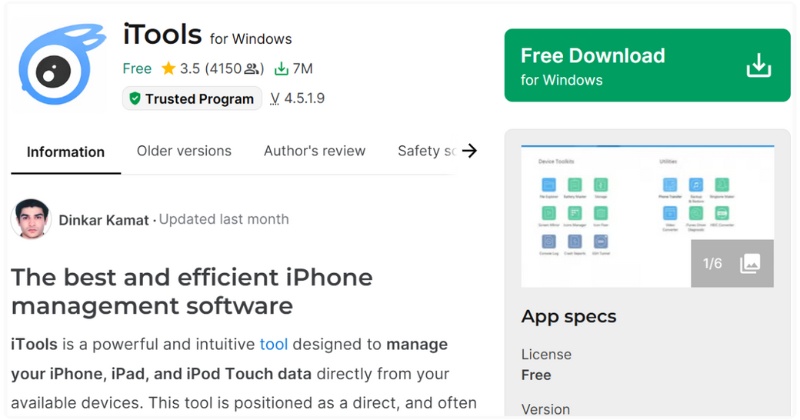The image size is (800, 420).
Task: Click the green Trusted Program shield icon
Action: pos(134,99)
